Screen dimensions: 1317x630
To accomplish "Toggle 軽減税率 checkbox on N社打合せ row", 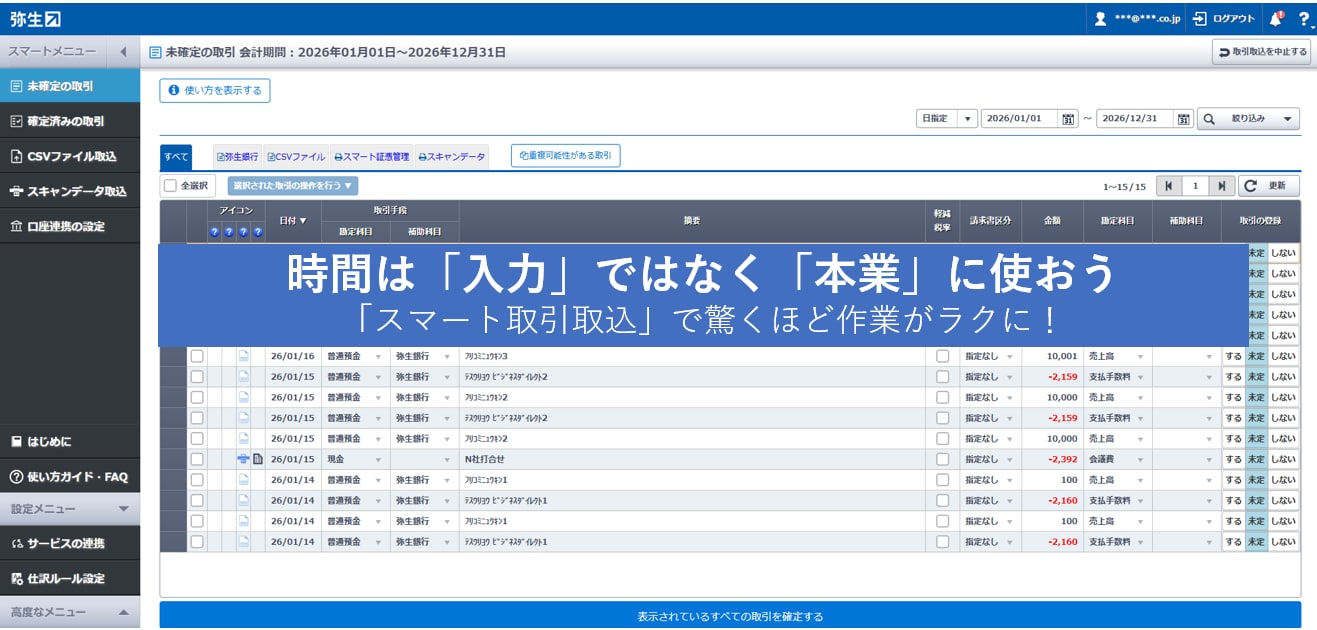I will pos(942,459).
